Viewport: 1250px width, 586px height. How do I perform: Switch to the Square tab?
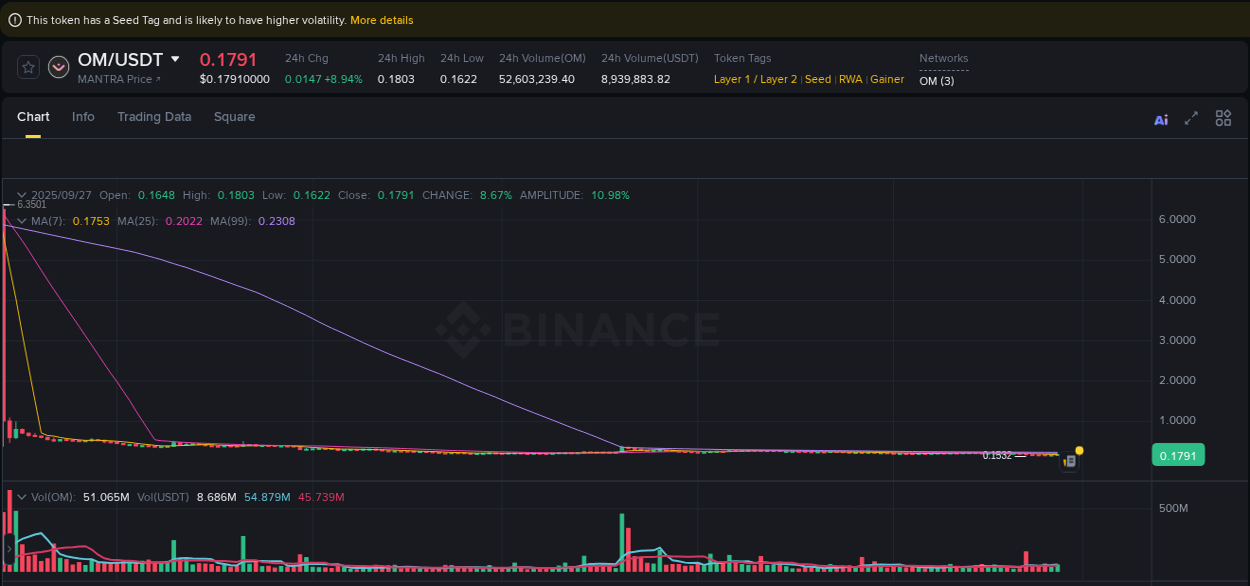click(x=234, y=117)
